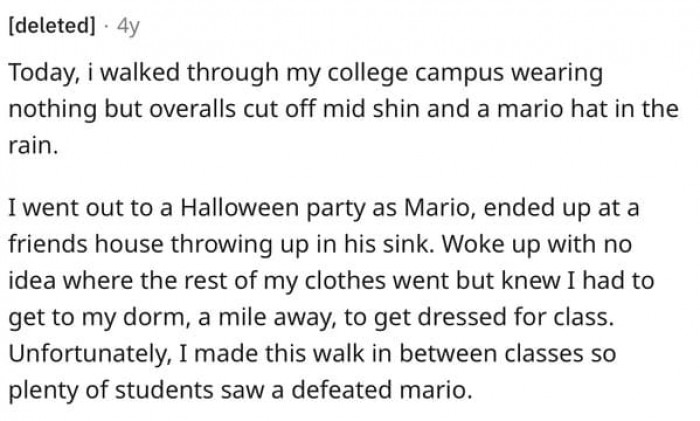700x421 pixels.
Task: Click the word "Halloween" in second paragraph
Action: 239,208
